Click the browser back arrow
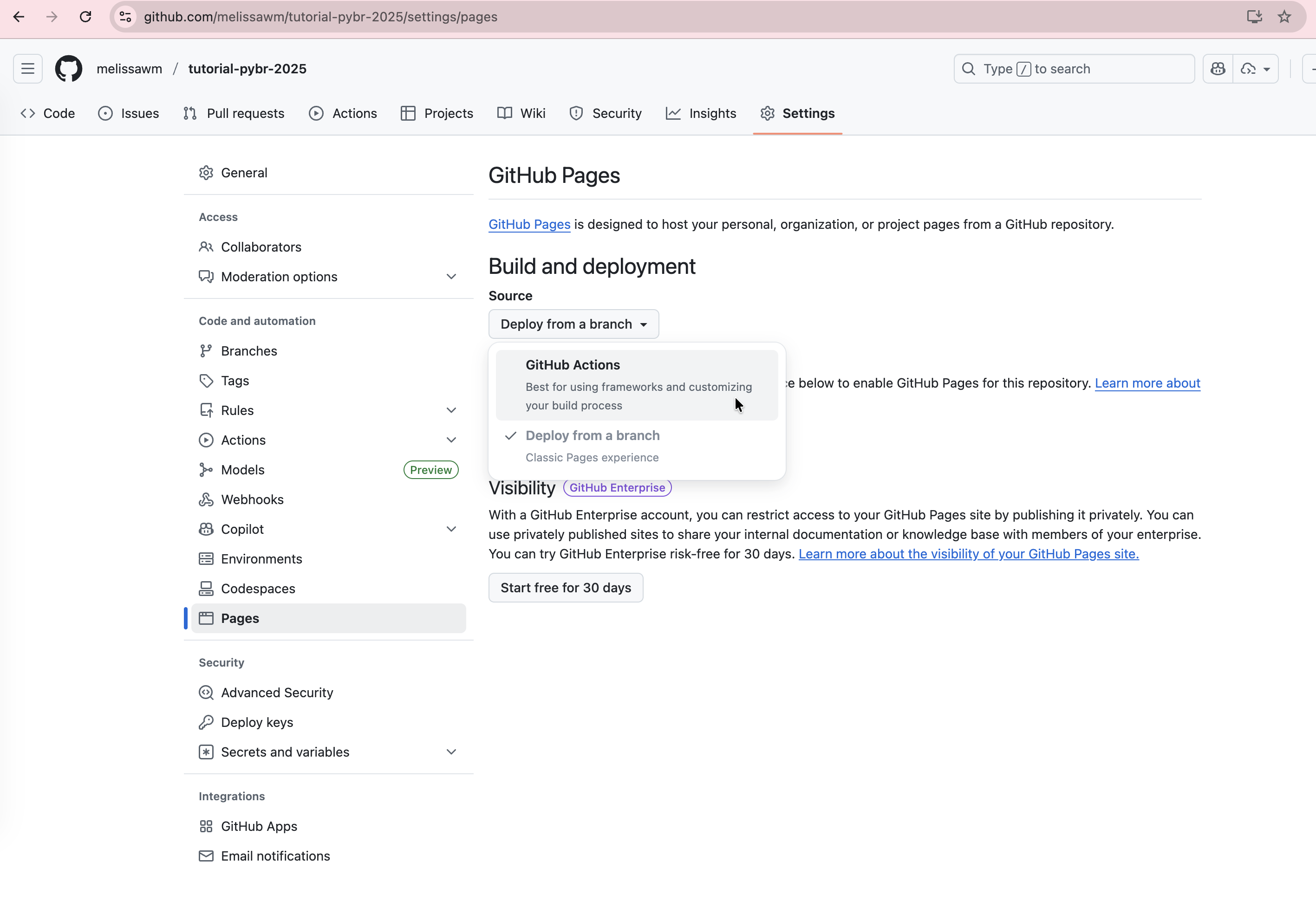The height and width of the screenshot is (920, 1316). pos(19,17)
